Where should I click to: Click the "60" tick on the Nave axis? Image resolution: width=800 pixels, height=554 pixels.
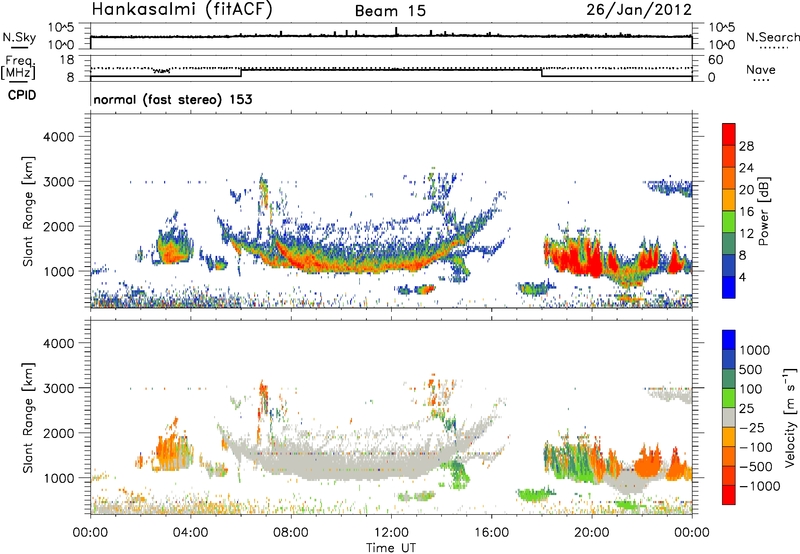click(715, 60)
